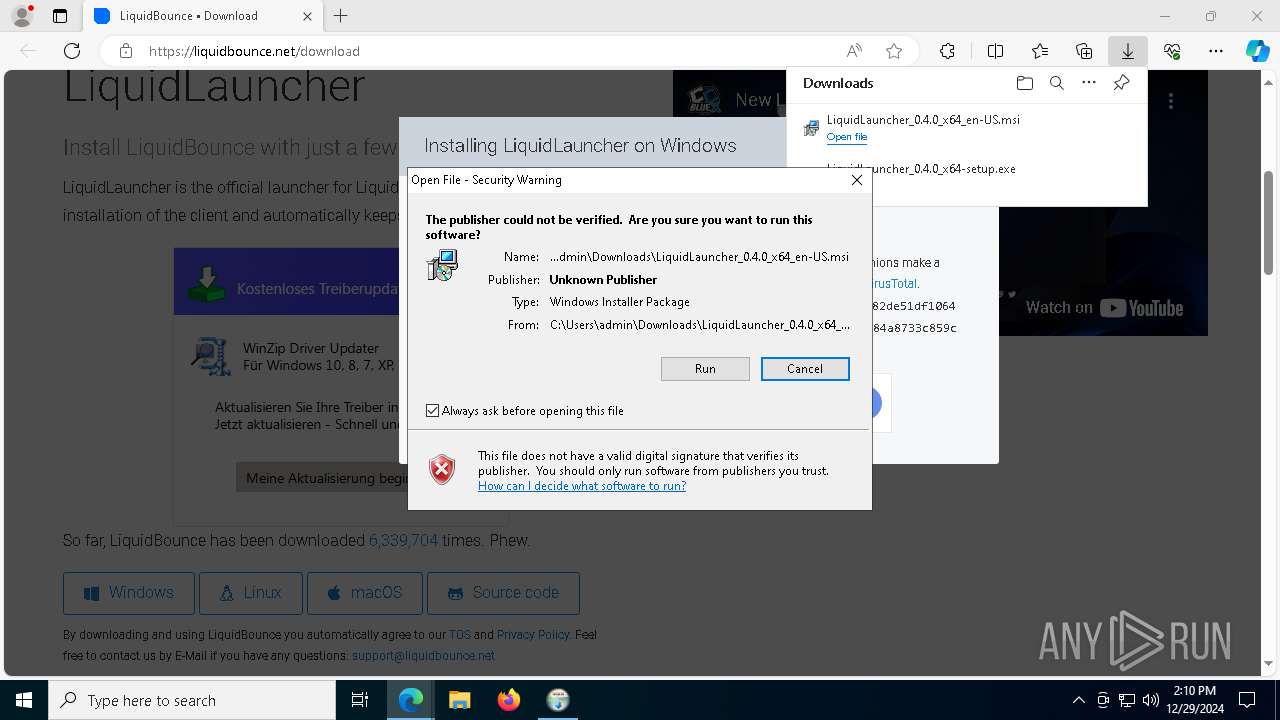
Task: Click Open file link under the msi download
Action: pyautogui.click(x=847, y=137)
